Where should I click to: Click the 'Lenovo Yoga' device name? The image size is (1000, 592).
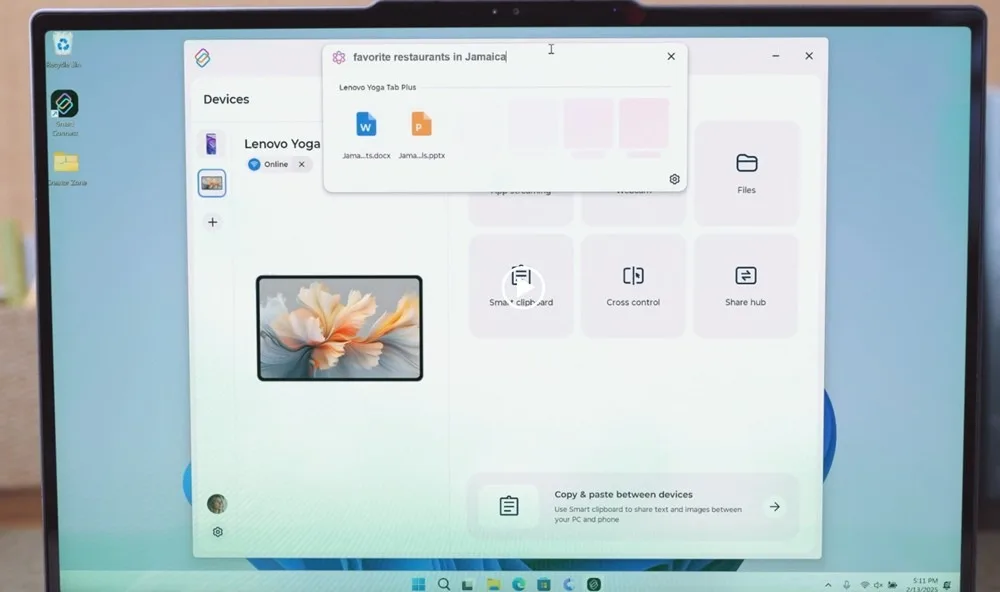(282, 144)
